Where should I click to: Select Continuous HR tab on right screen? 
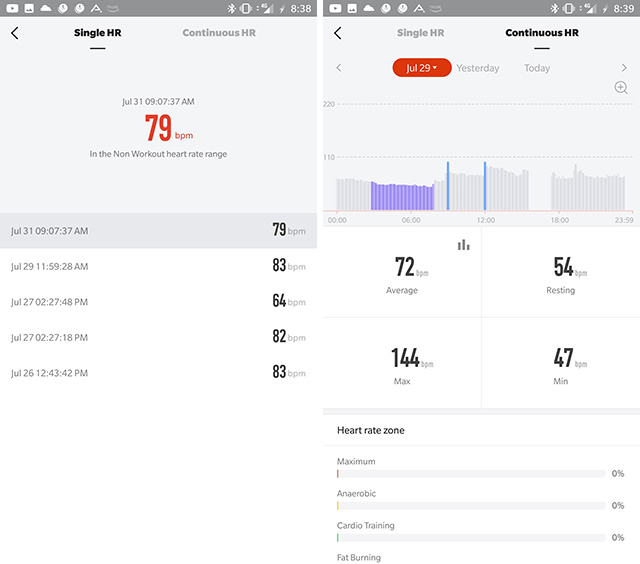tap(542, 33)
